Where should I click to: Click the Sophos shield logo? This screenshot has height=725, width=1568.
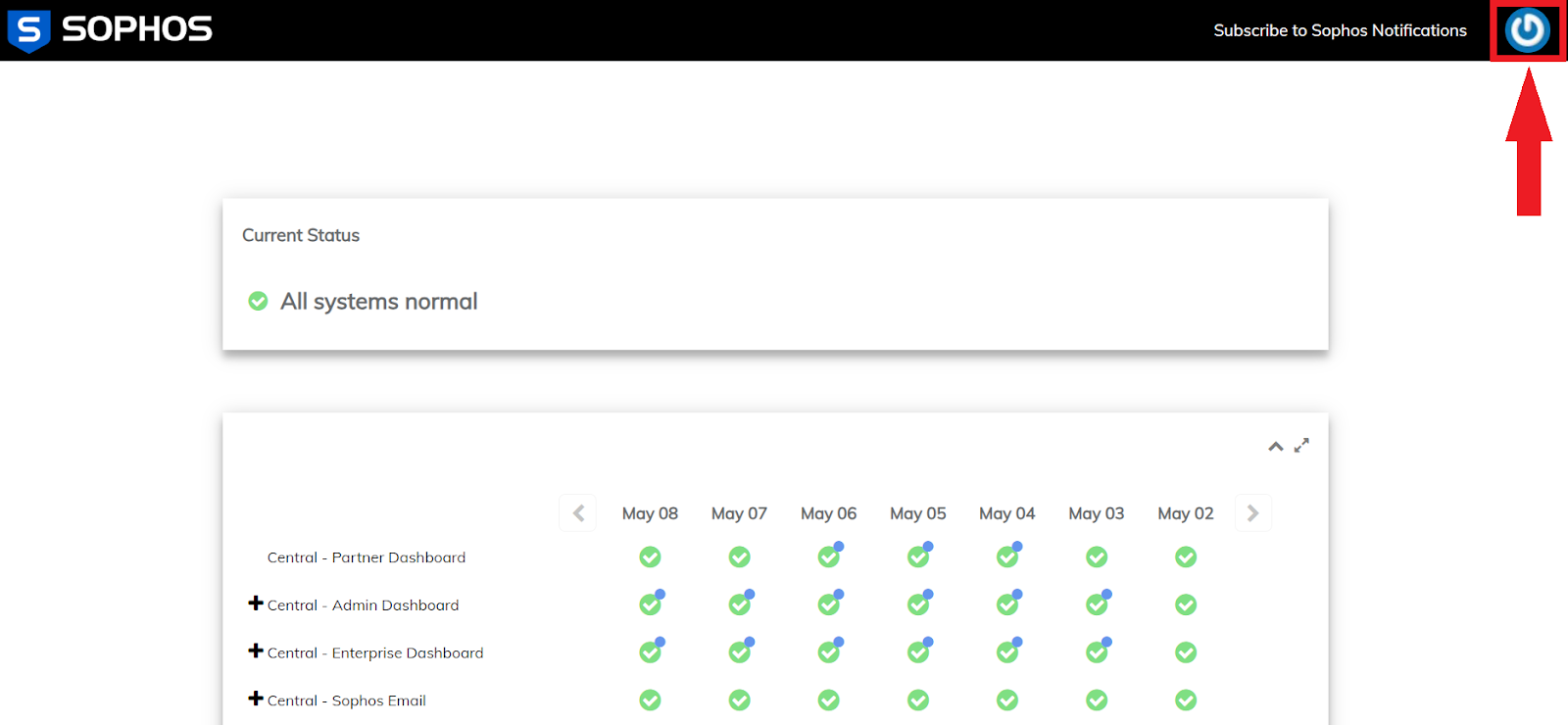coord(28,30)
